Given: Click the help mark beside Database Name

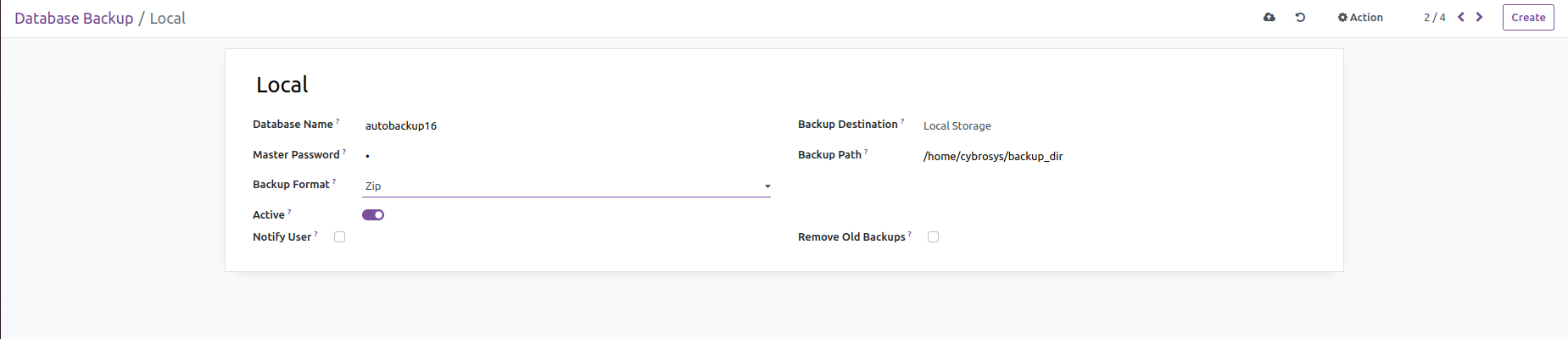Looking at the screenshot, I should [338, 121].
